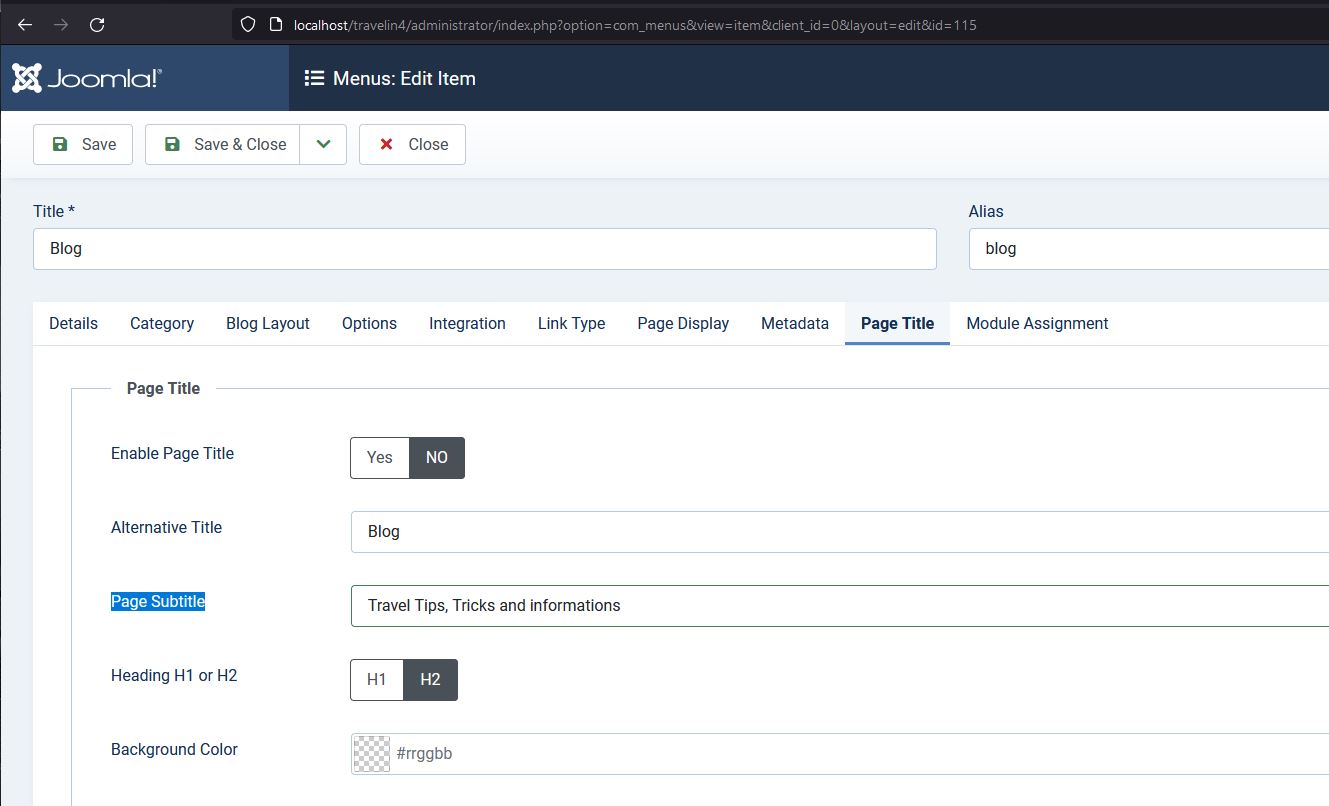This screenshot has width=1329, height=806.
Task: Set Enable Page Title to Yes
Action: coord(380,458)
